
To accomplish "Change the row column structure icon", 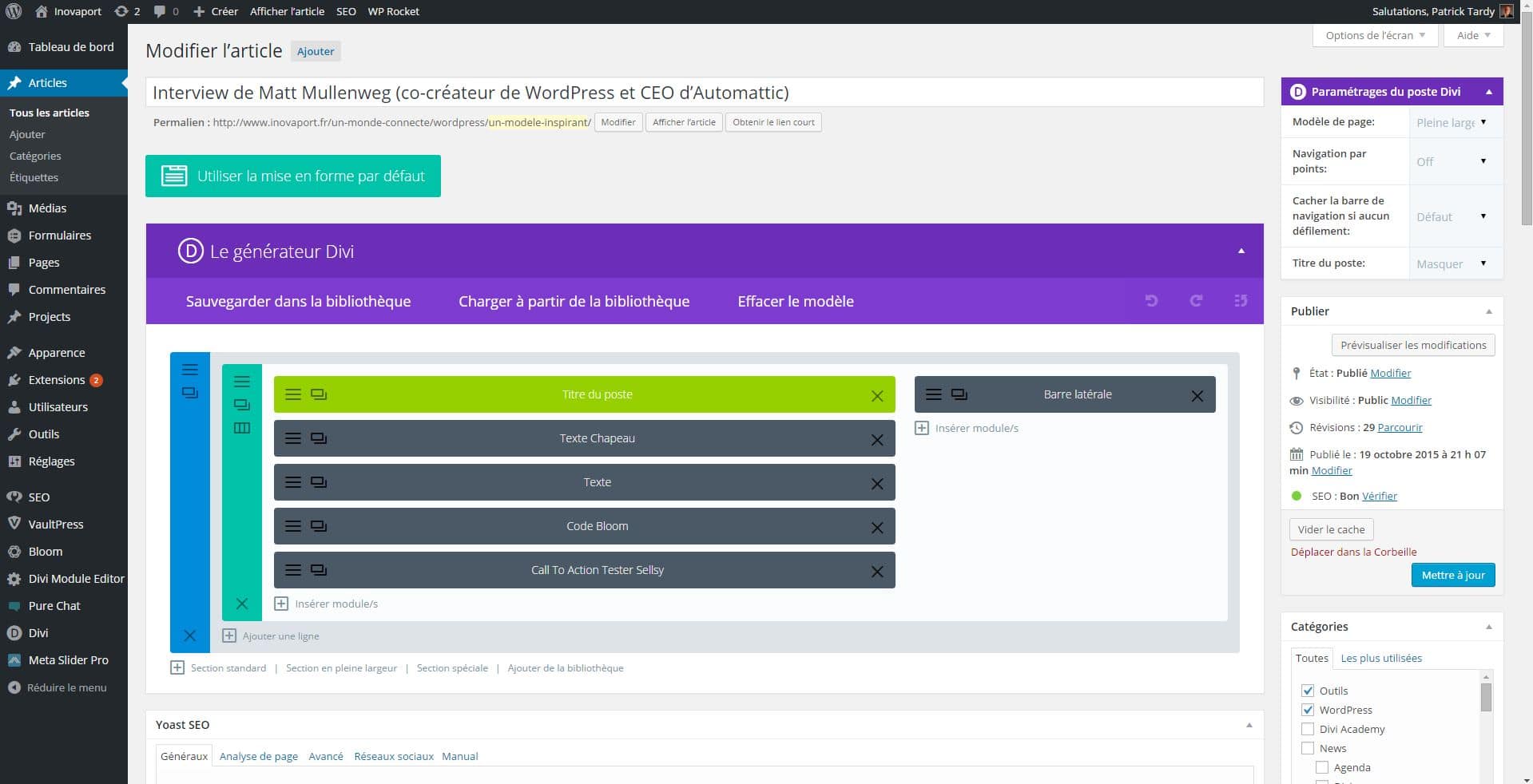I will pos(242,428).
